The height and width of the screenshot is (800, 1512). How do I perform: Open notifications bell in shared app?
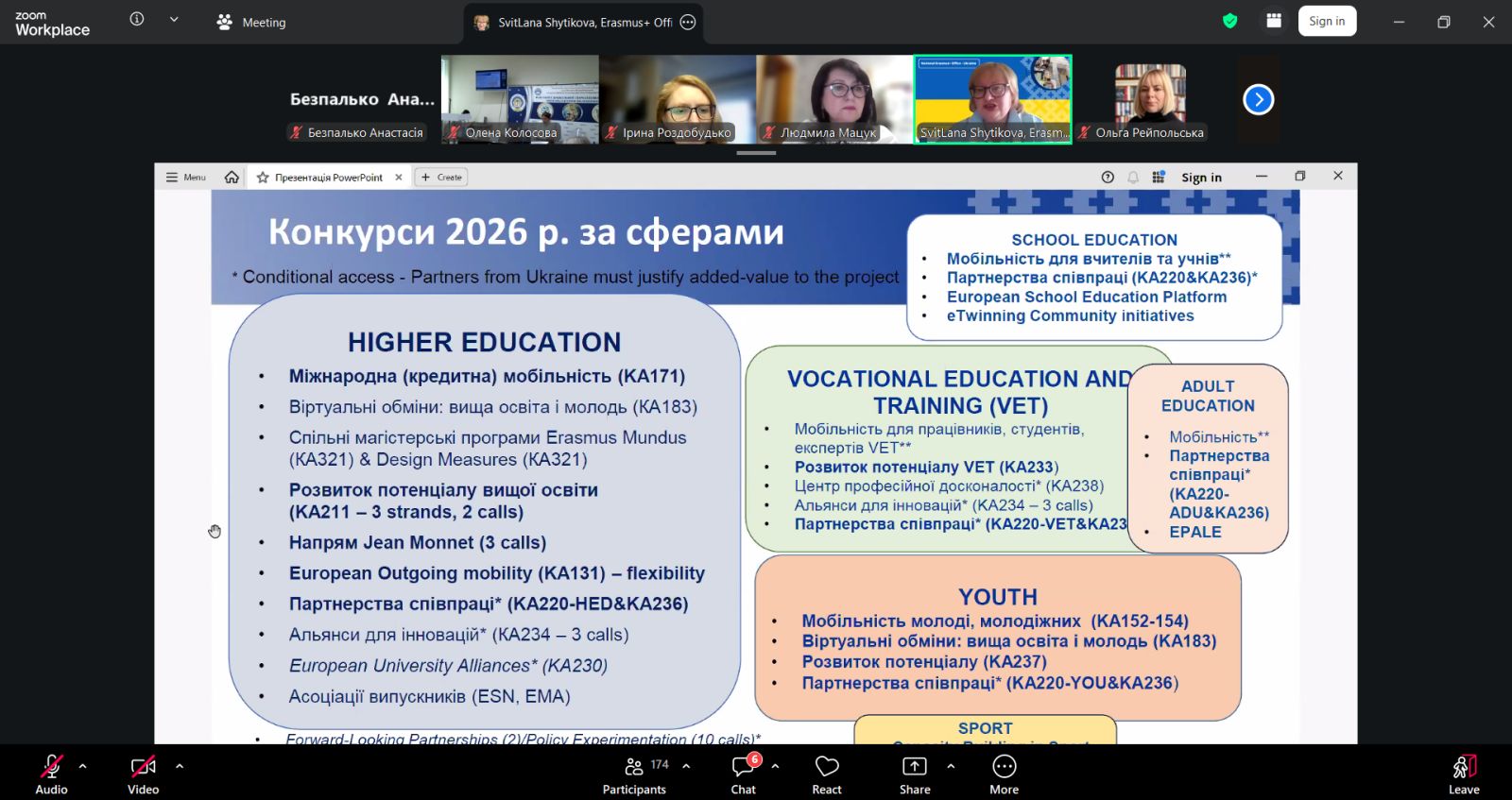[x=1133, y=177]
